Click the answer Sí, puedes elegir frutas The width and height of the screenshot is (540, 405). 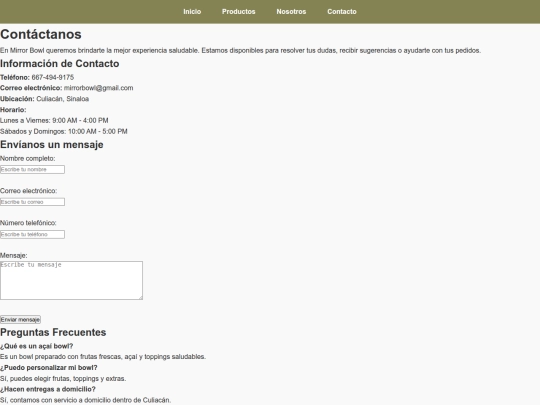click(x=63, y=379)
